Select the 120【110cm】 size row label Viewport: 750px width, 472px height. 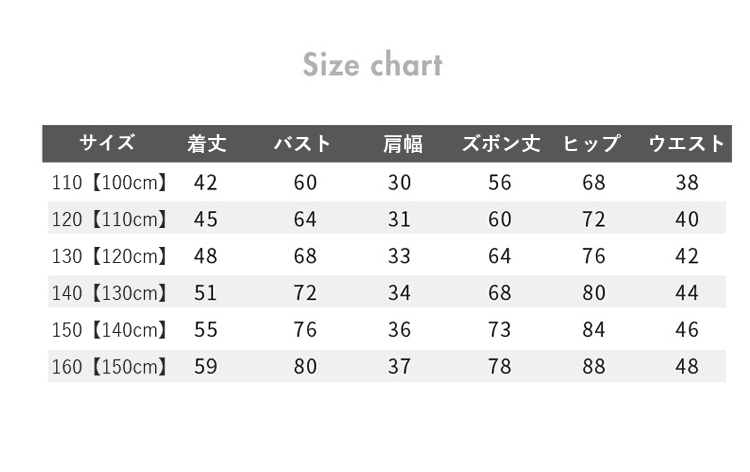109,220
